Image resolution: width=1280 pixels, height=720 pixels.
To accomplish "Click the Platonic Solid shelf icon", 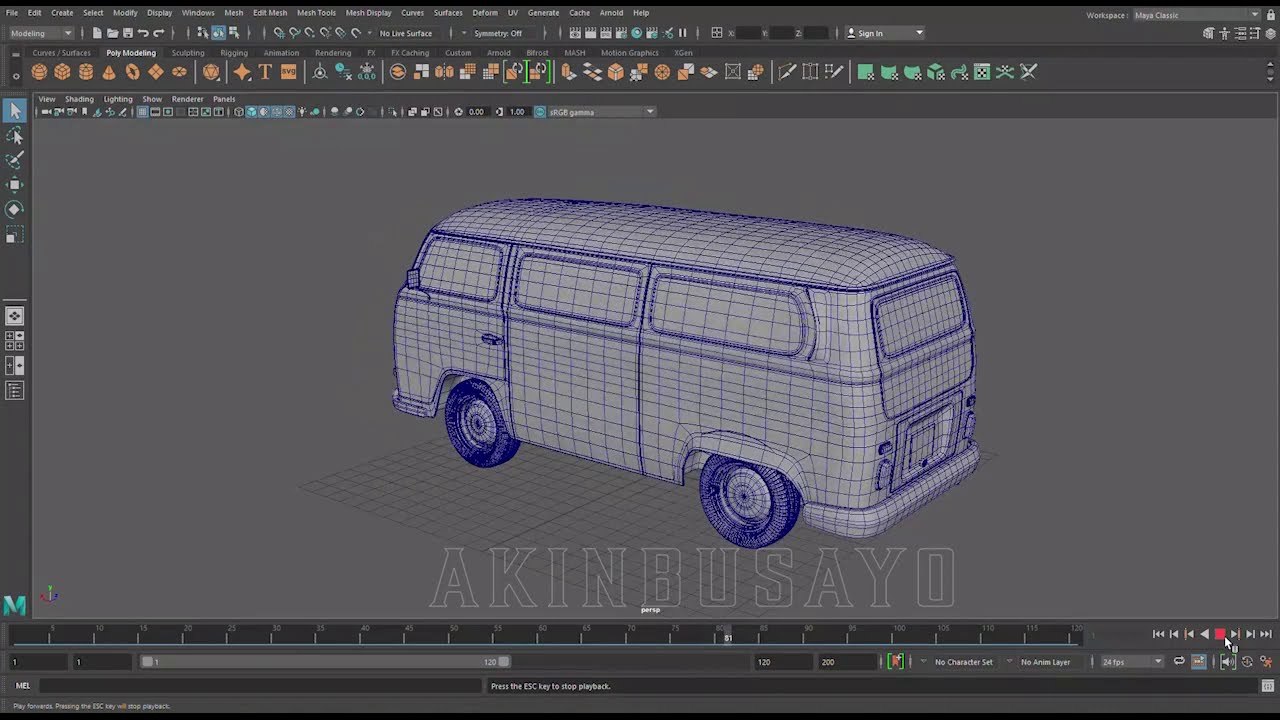I will click(x=211, y=72).
